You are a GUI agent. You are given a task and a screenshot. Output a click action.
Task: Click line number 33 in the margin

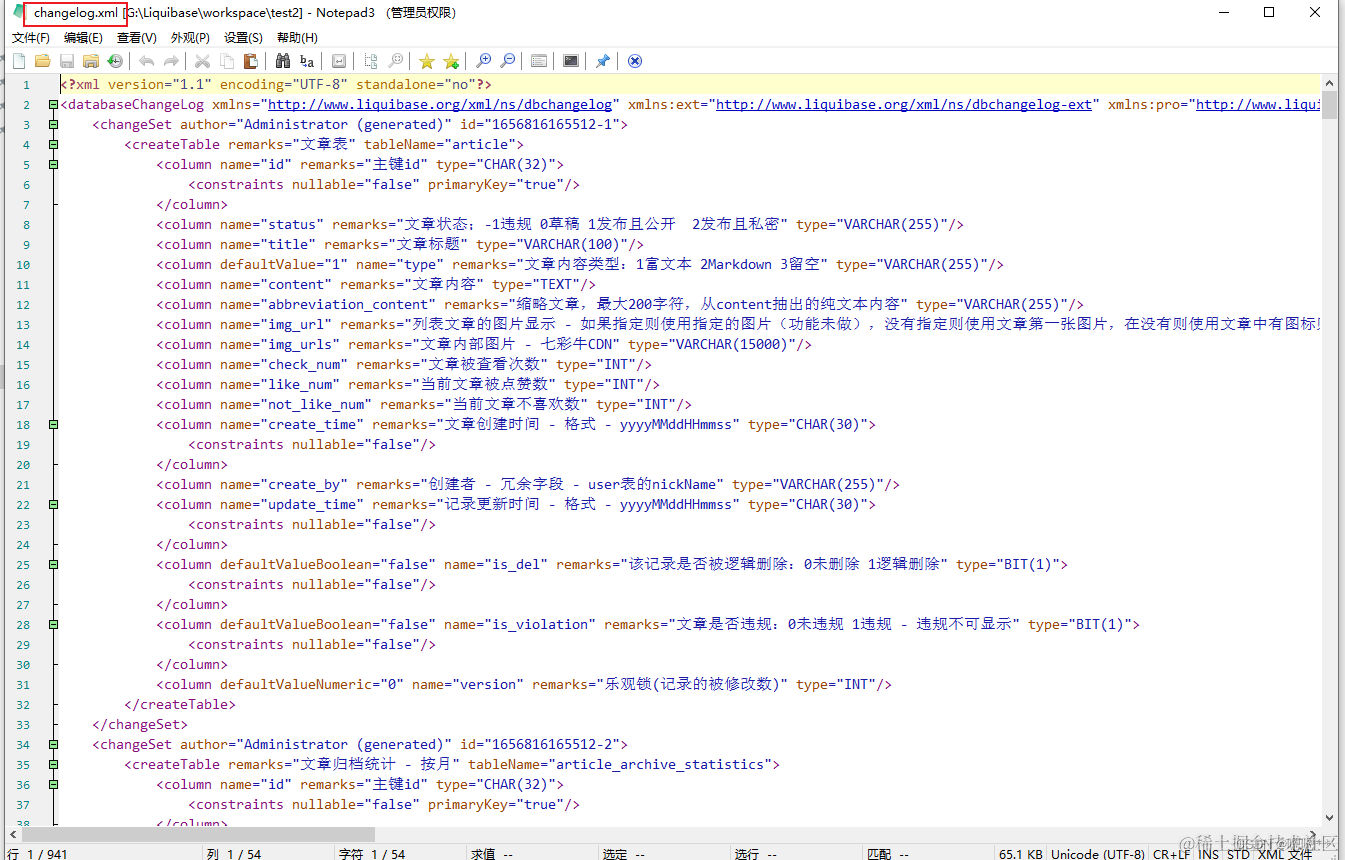click(x=23, y=724)
